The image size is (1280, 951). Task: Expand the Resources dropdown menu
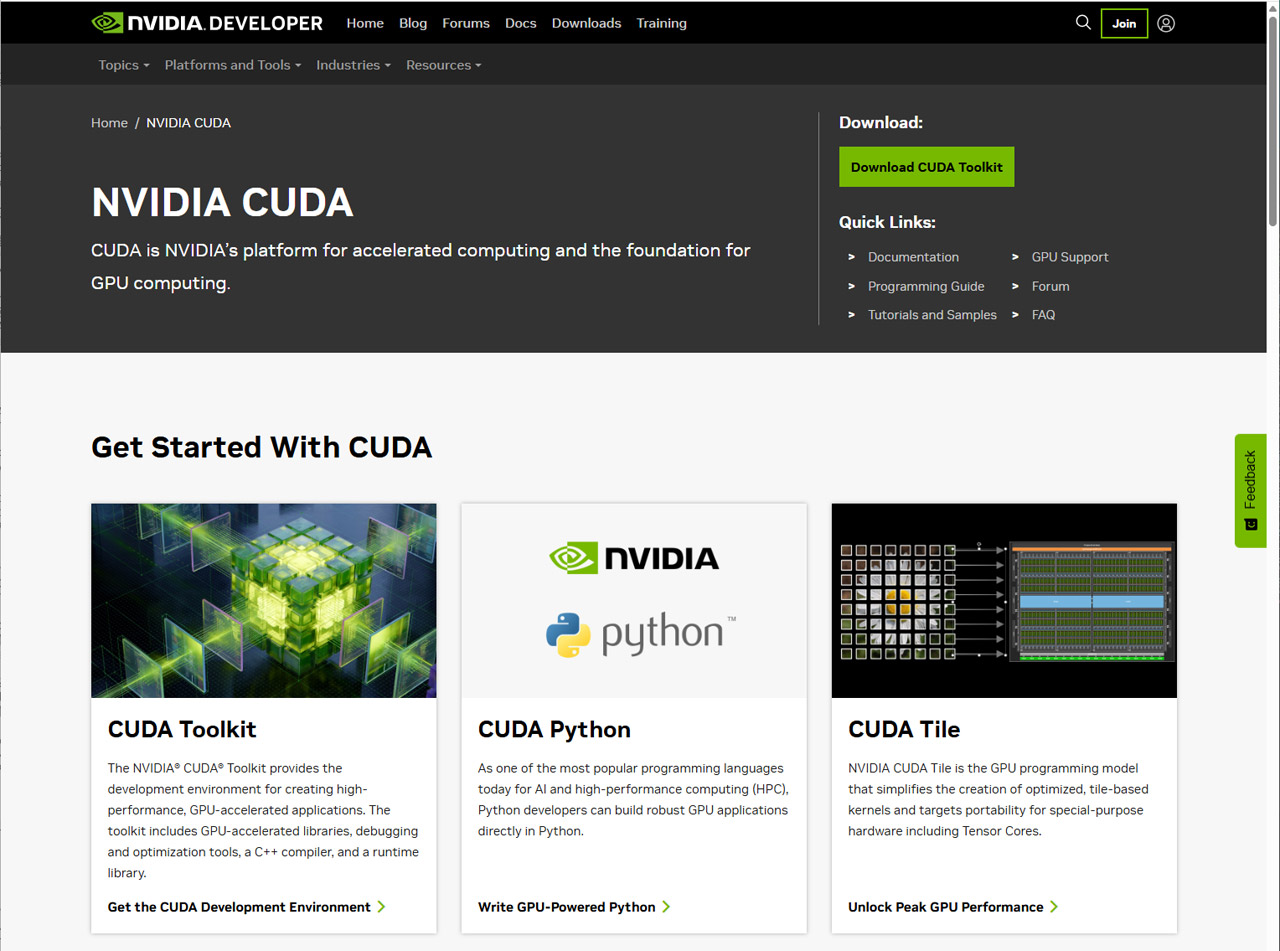pyautogui.click(x=444, y=65)
